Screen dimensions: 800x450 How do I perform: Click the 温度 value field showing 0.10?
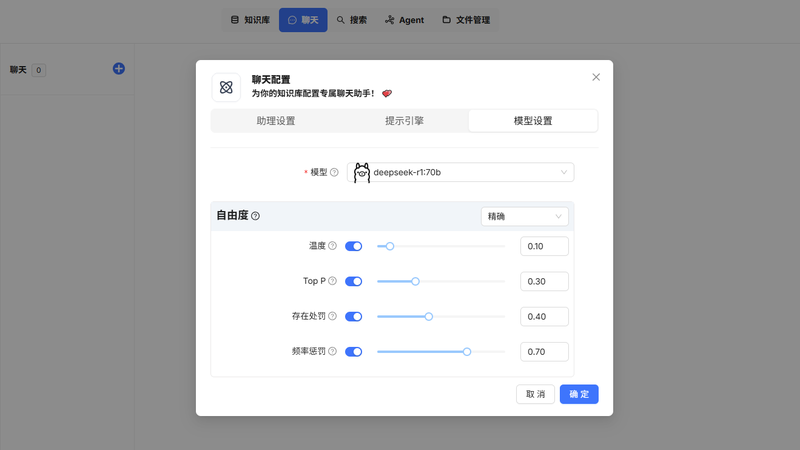[x=544, y=246]
